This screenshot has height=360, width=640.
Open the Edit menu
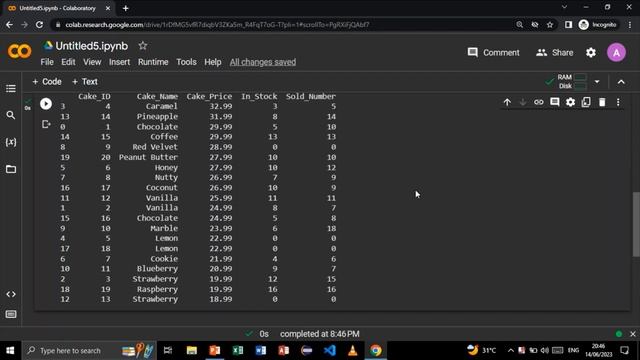(x=68, y=62)
